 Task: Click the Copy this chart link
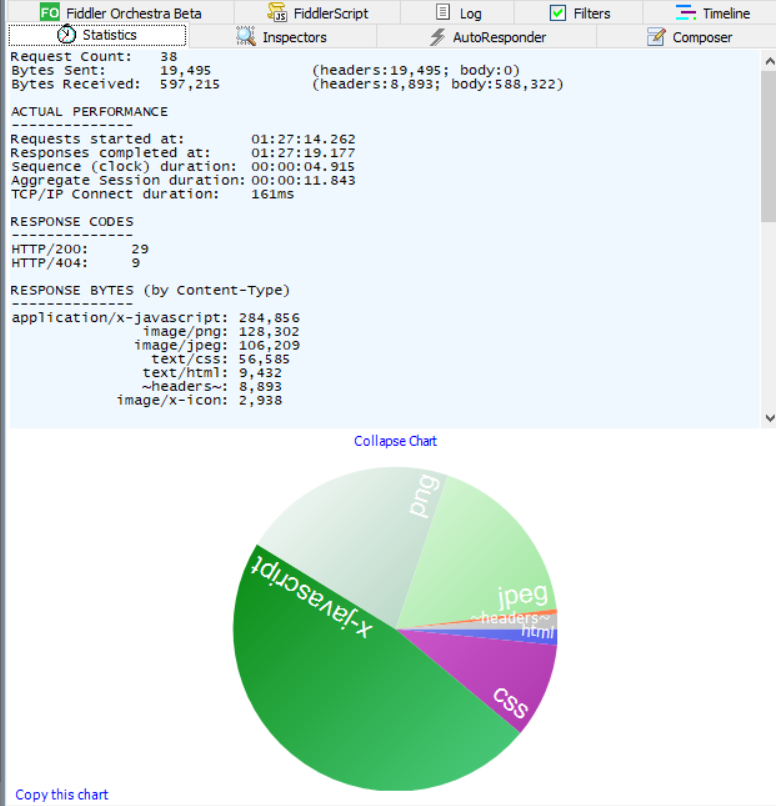click(x=62, y=795)
